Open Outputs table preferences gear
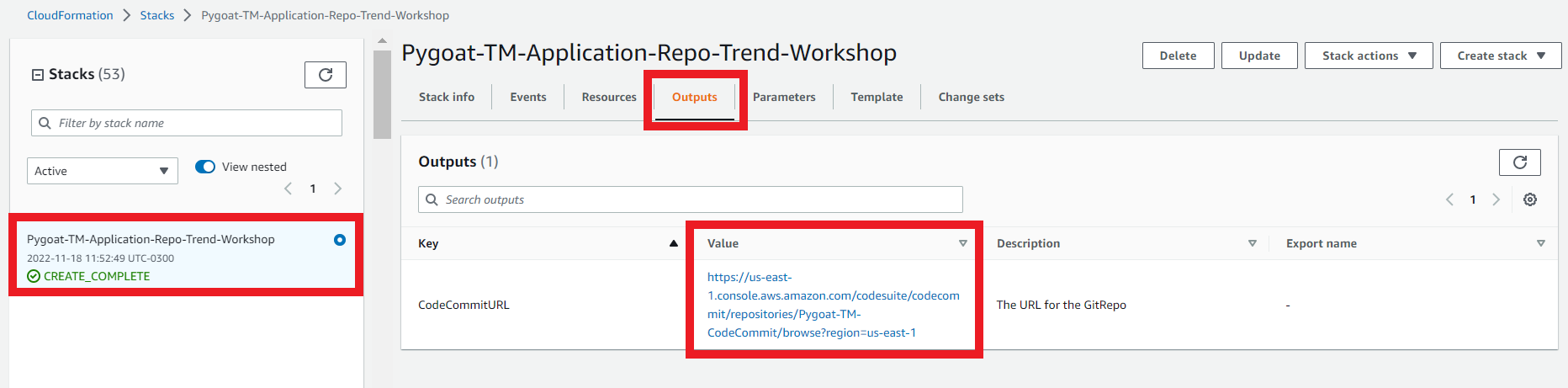 [x=1530, y=199]
